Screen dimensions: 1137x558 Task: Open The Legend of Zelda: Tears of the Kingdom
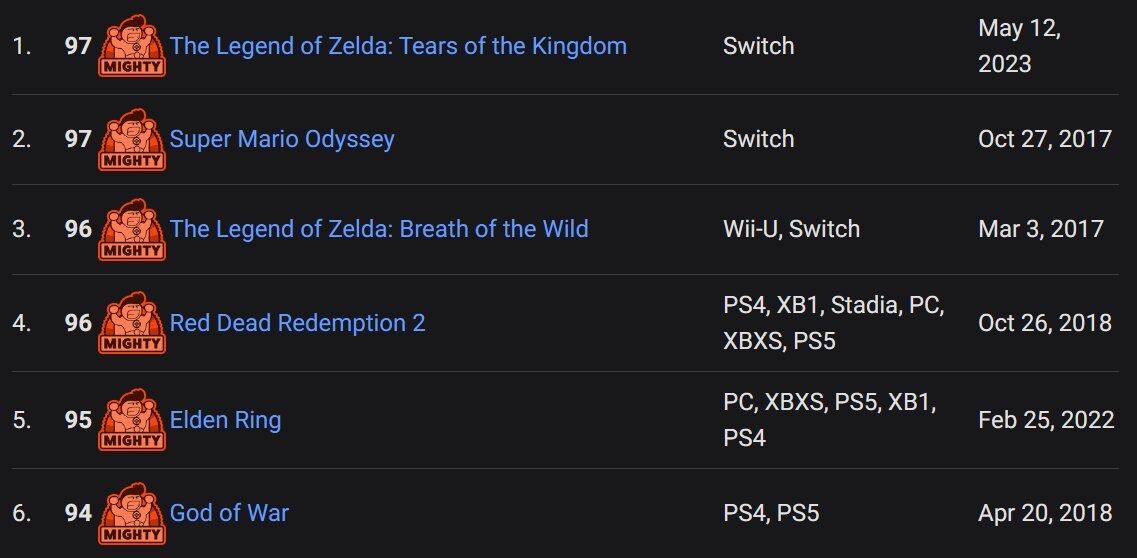point(398,46)
